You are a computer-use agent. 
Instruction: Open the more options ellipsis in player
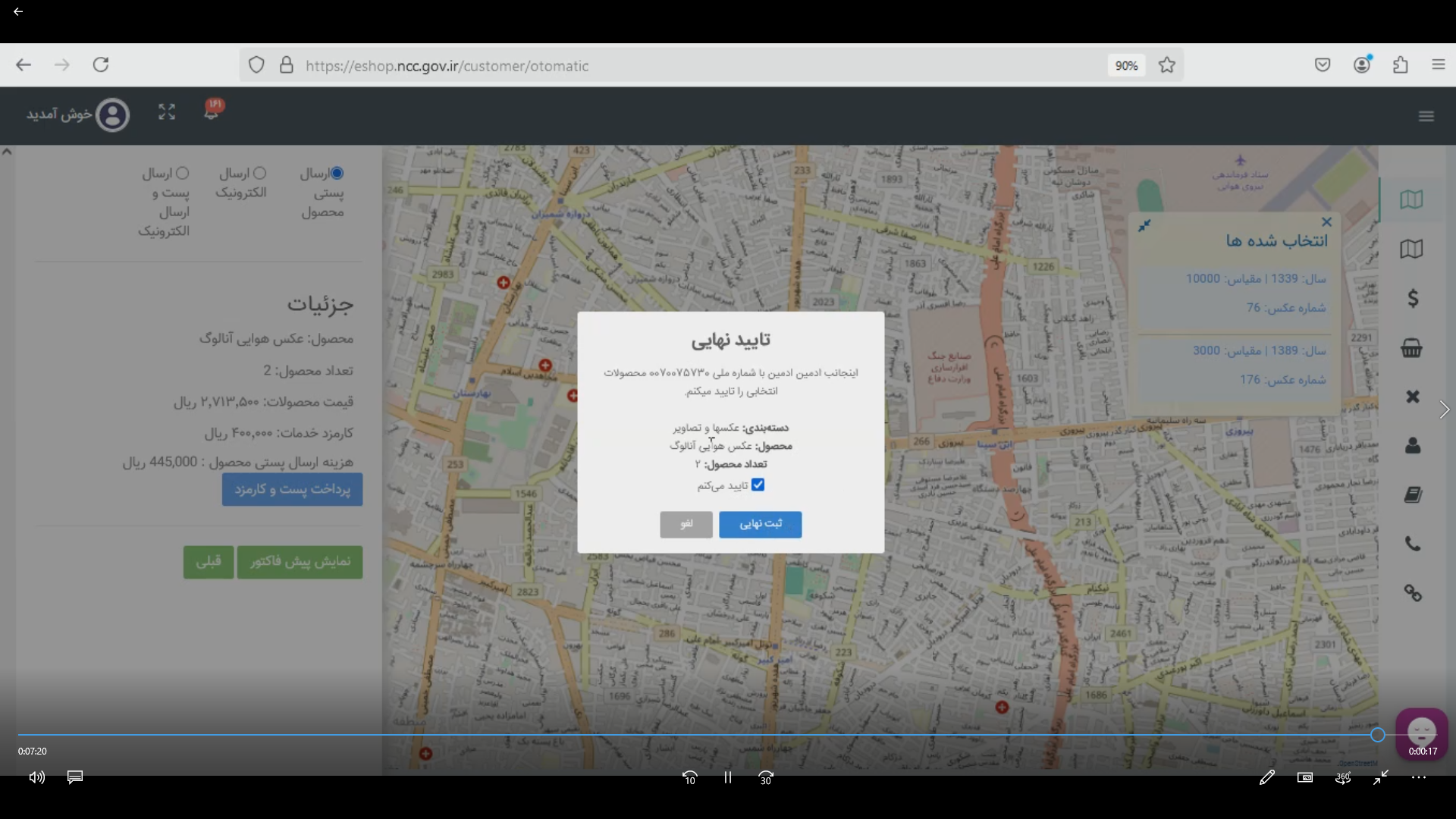pyautogui.click(x=1419, y=777)
